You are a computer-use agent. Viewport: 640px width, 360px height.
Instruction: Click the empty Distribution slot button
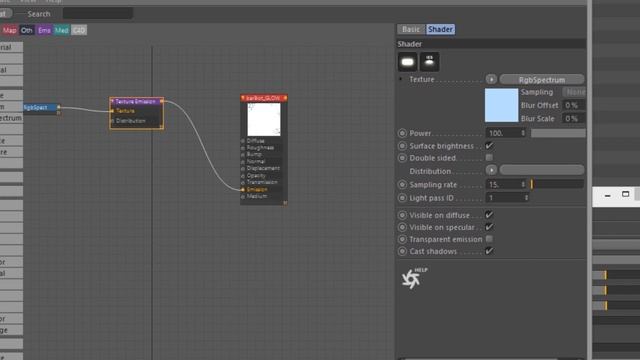(x=542, y=170)
